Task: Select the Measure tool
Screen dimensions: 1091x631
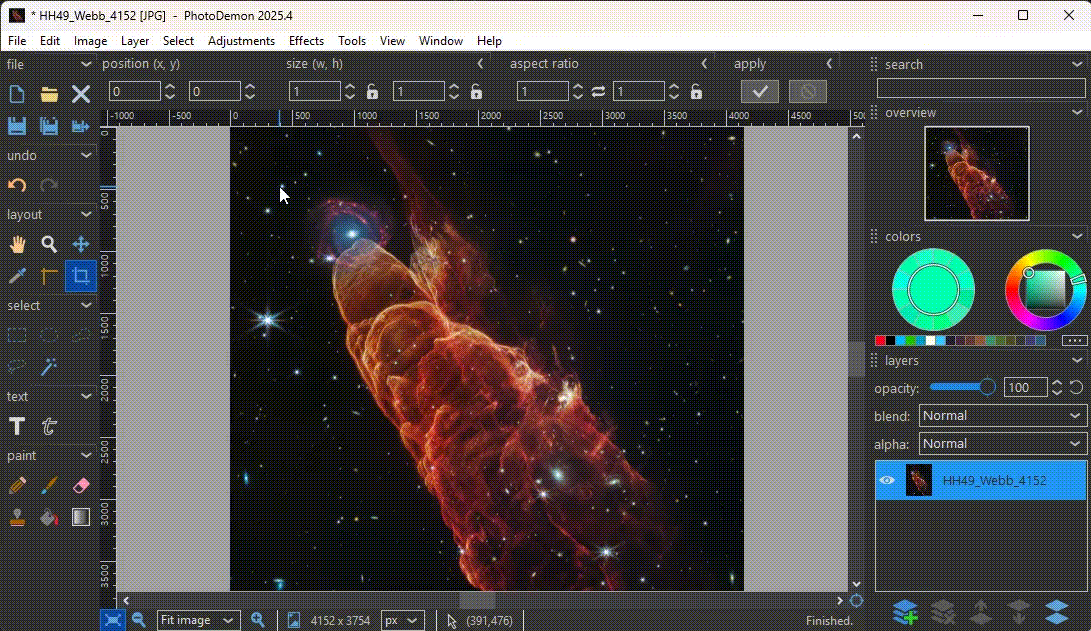Action: [x=49, y=276]
